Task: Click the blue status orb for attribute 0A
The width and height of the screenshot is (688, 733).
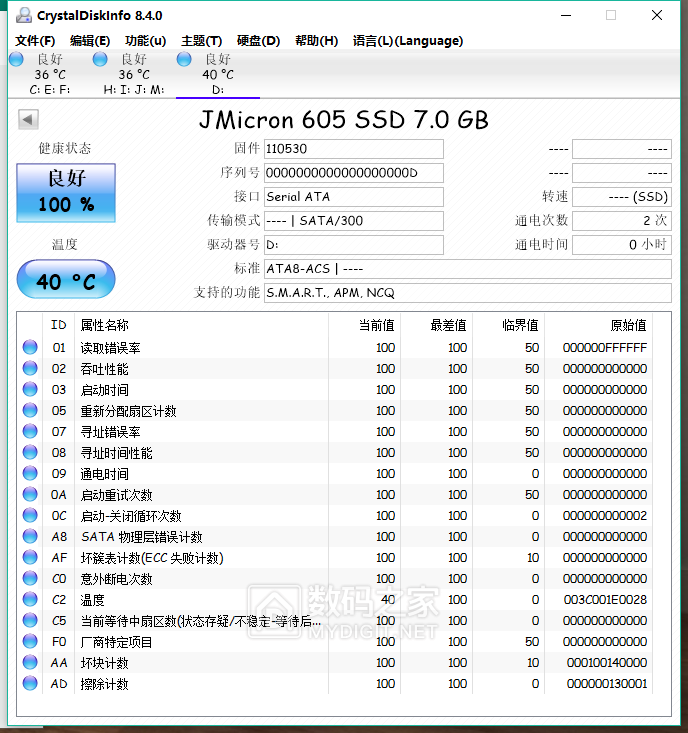Action: [30, 495]
